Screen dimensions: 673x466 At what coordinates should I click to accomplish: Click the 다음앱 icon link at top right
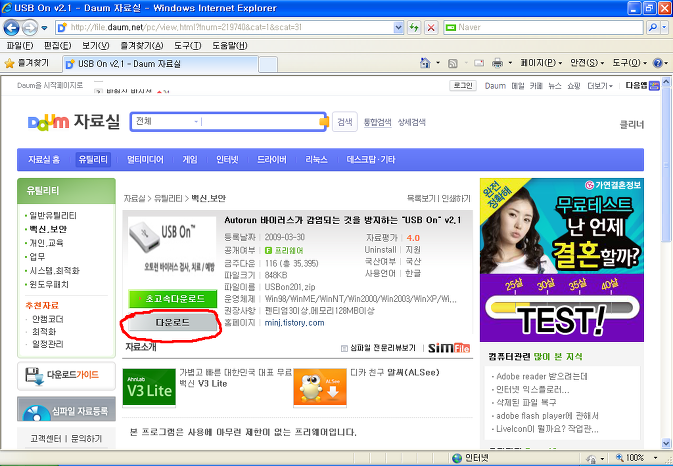(x=642, y=85)
